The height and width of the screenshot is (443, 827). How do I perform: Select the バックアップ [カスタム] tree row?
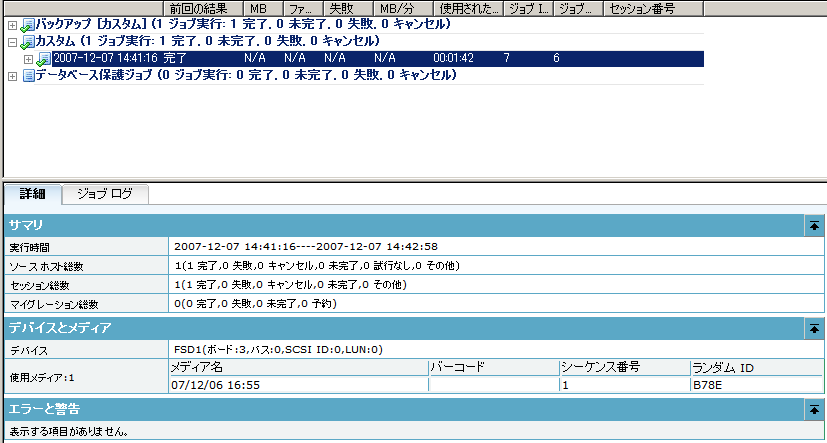[x=243, y=24]
